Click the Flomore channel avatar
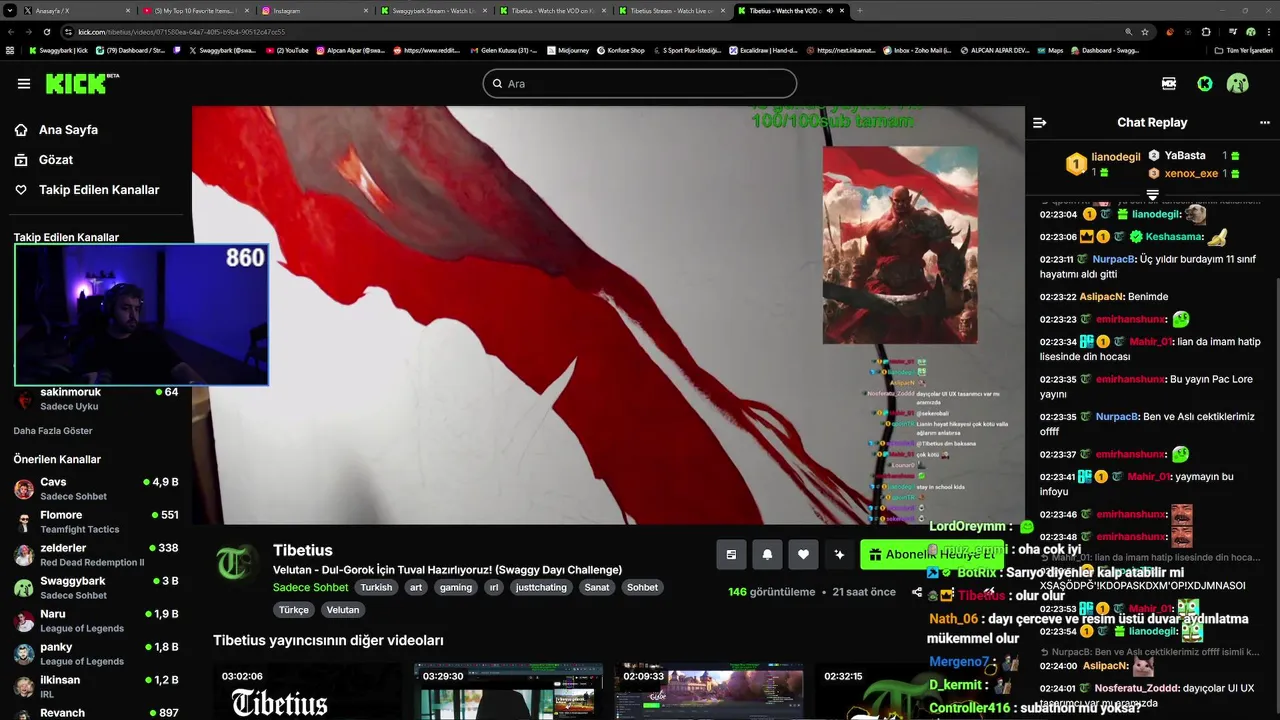 24,522
